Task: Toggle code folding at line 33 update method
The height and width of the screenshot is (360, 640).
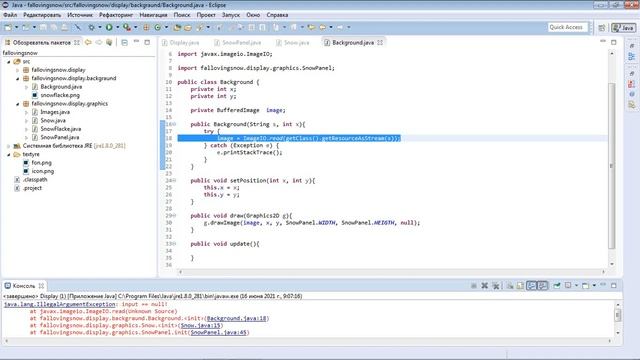Action: (x=175, y=244)
